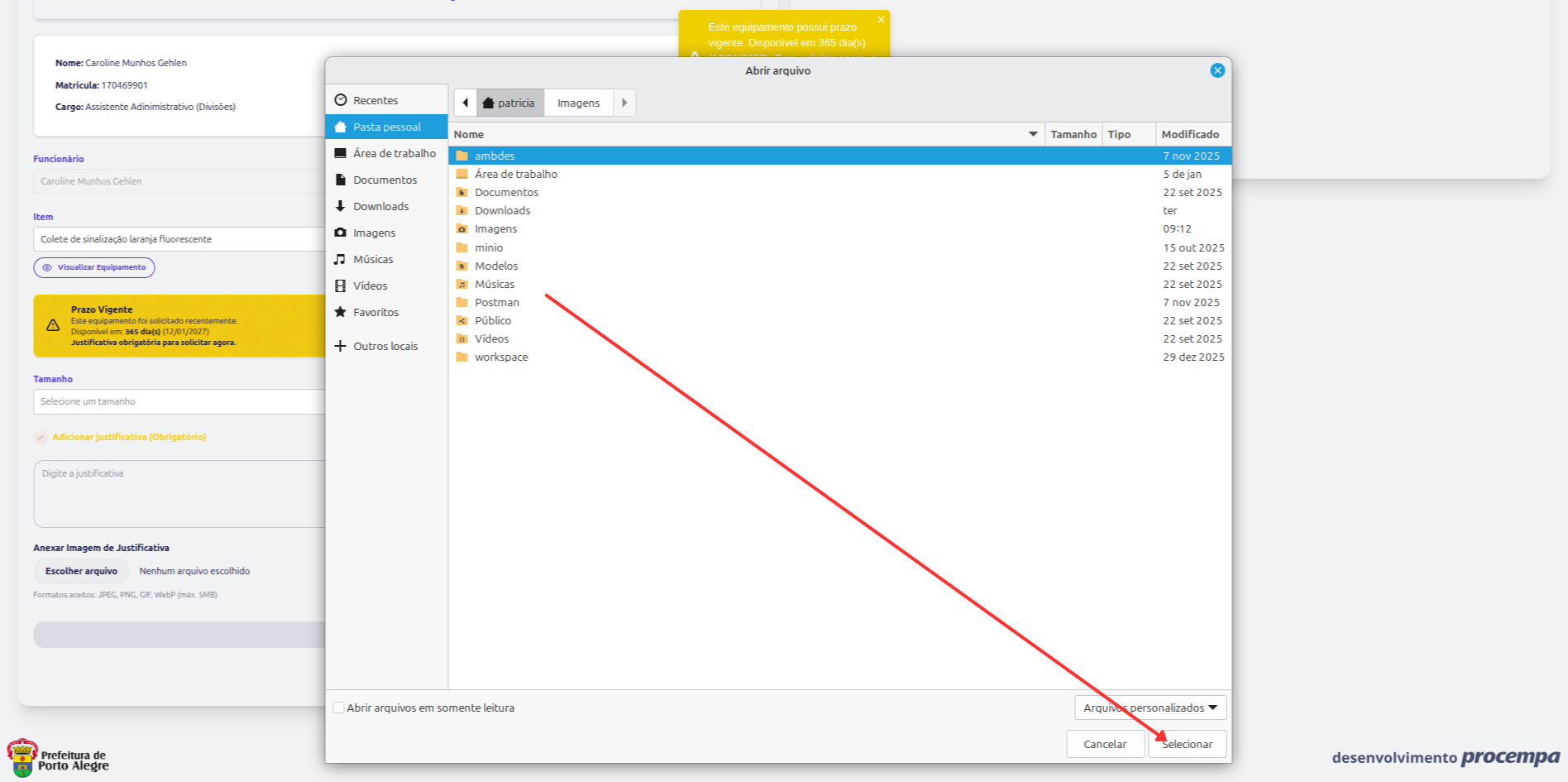This screenshot has height=782, width=1568.
Task: Click the back arrow in path bar
Action: coord(466,103)
